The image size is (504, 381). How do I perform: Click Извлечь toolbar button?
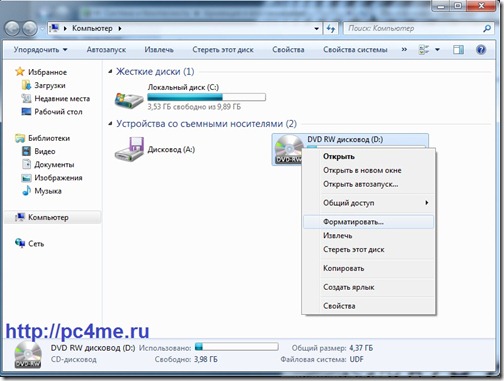159,50
